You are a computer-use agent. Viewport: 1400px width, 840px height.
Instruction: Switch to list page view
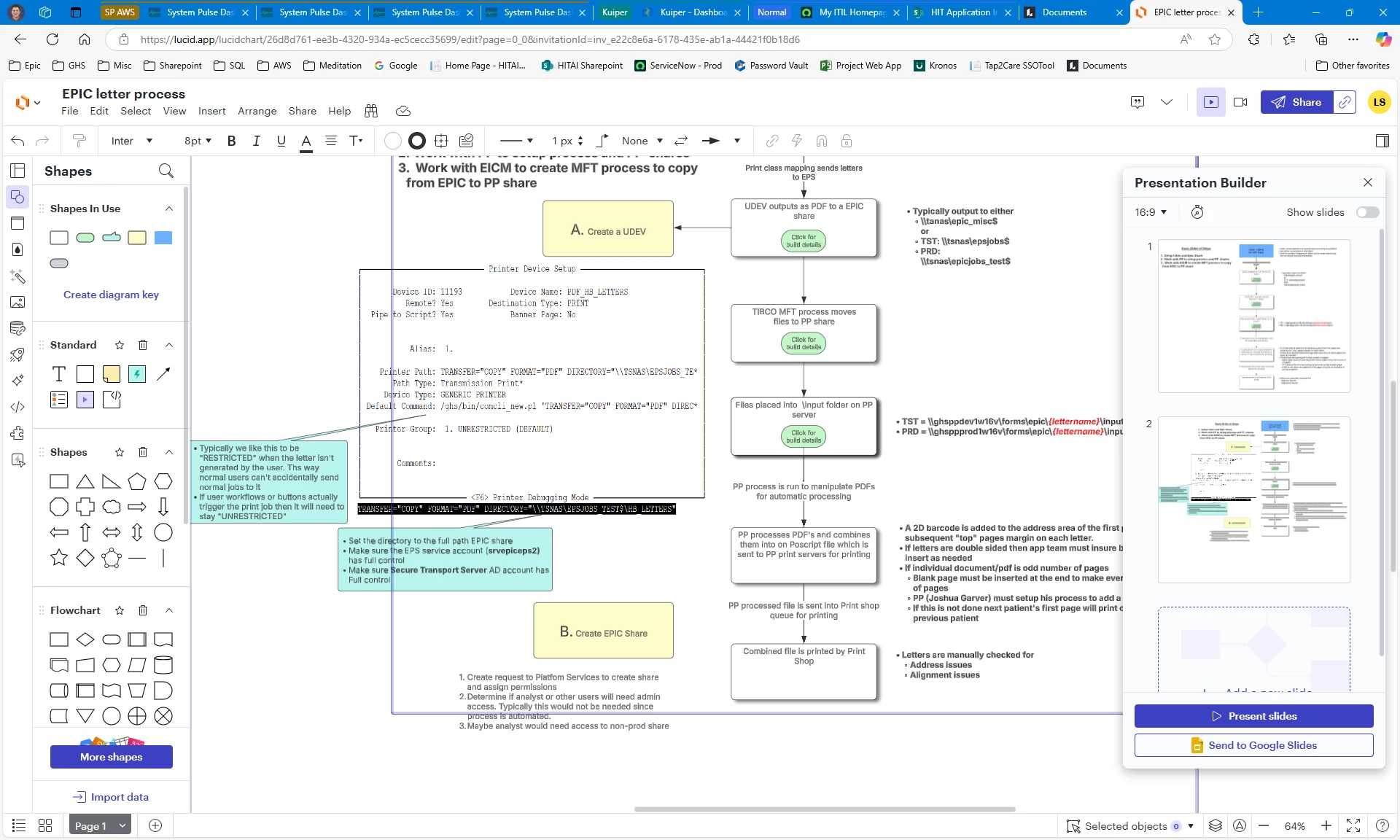(19, 825)
